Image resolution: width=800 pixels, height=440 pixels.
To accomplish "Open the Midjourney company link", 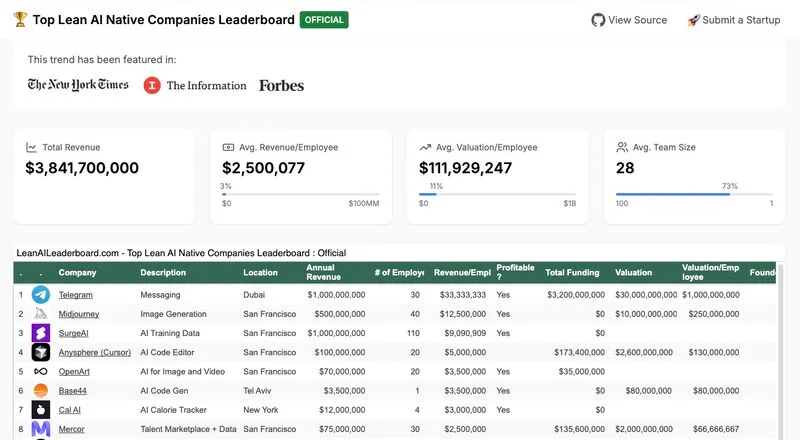I will click(79, 314).
